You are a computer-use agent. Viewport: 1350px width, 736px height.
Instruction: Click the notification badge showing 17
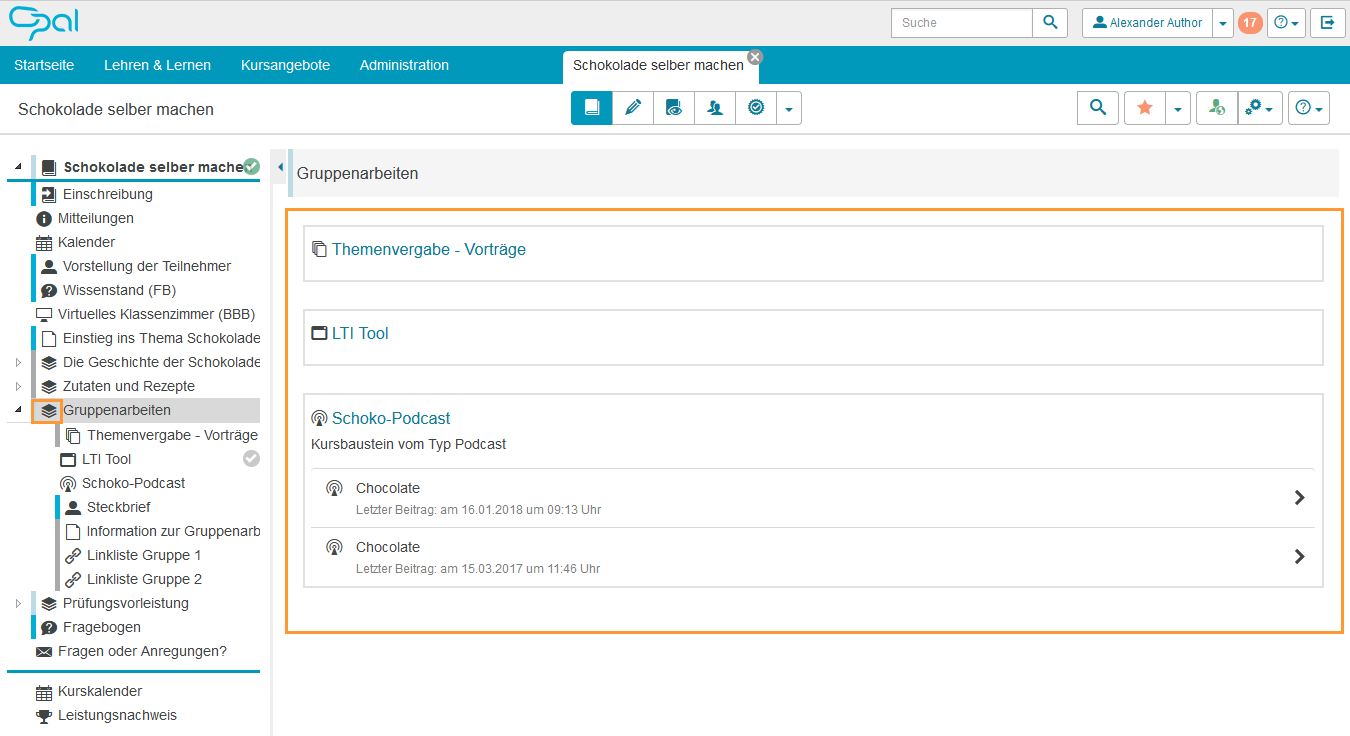1250,23
